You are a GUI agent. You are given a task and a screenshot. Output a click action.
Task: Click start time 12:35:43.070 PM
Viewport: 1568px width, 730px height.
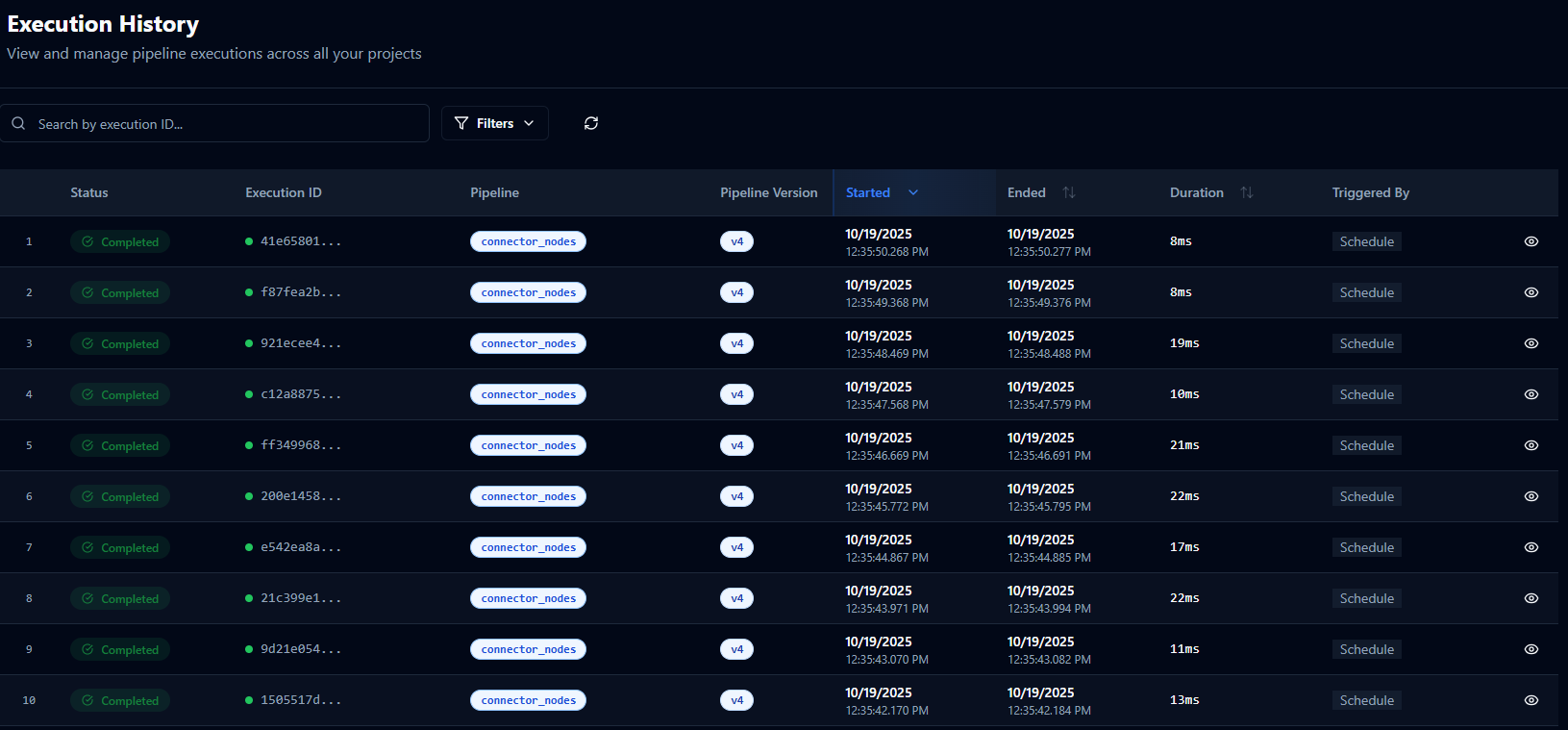886,660
